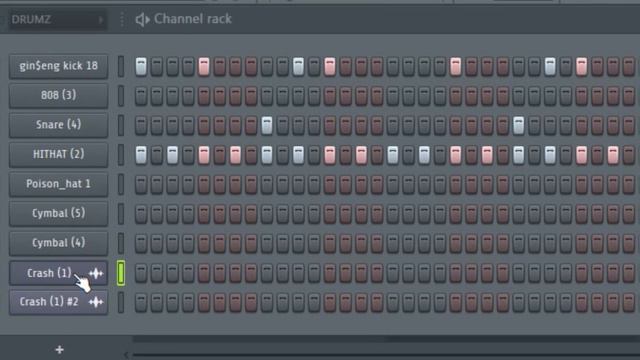640x360 pixels.
Task: Click the dotted drag handle beside Channel rack
Action: tap(122, 19)
